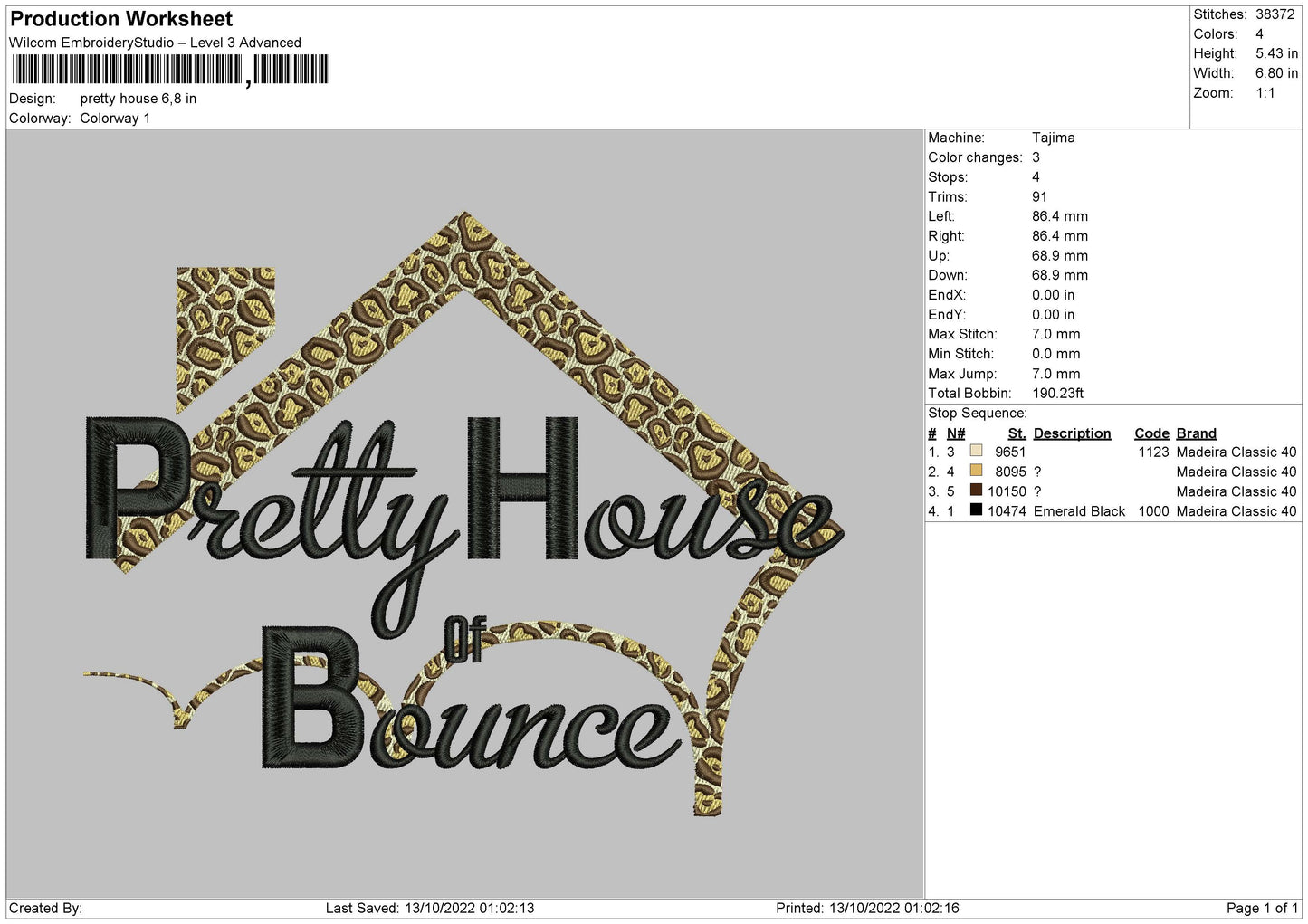Click the 'Stop Sequence:' heading
1308x924 pixels.
coord(978,414)
